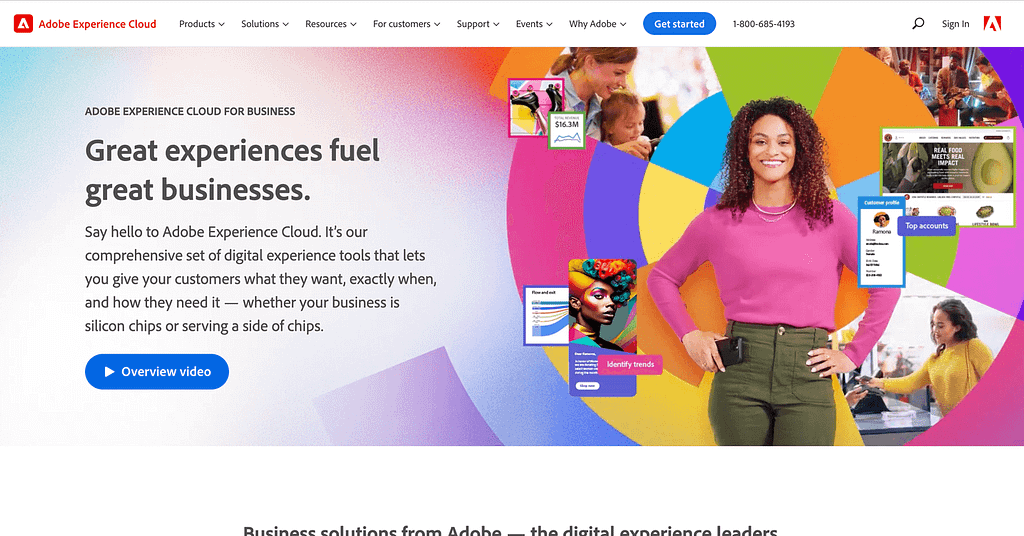Click the Flow and exit chart thumbnail
This screenshot has height=536, width=1024.
click(x=546, y=316)
